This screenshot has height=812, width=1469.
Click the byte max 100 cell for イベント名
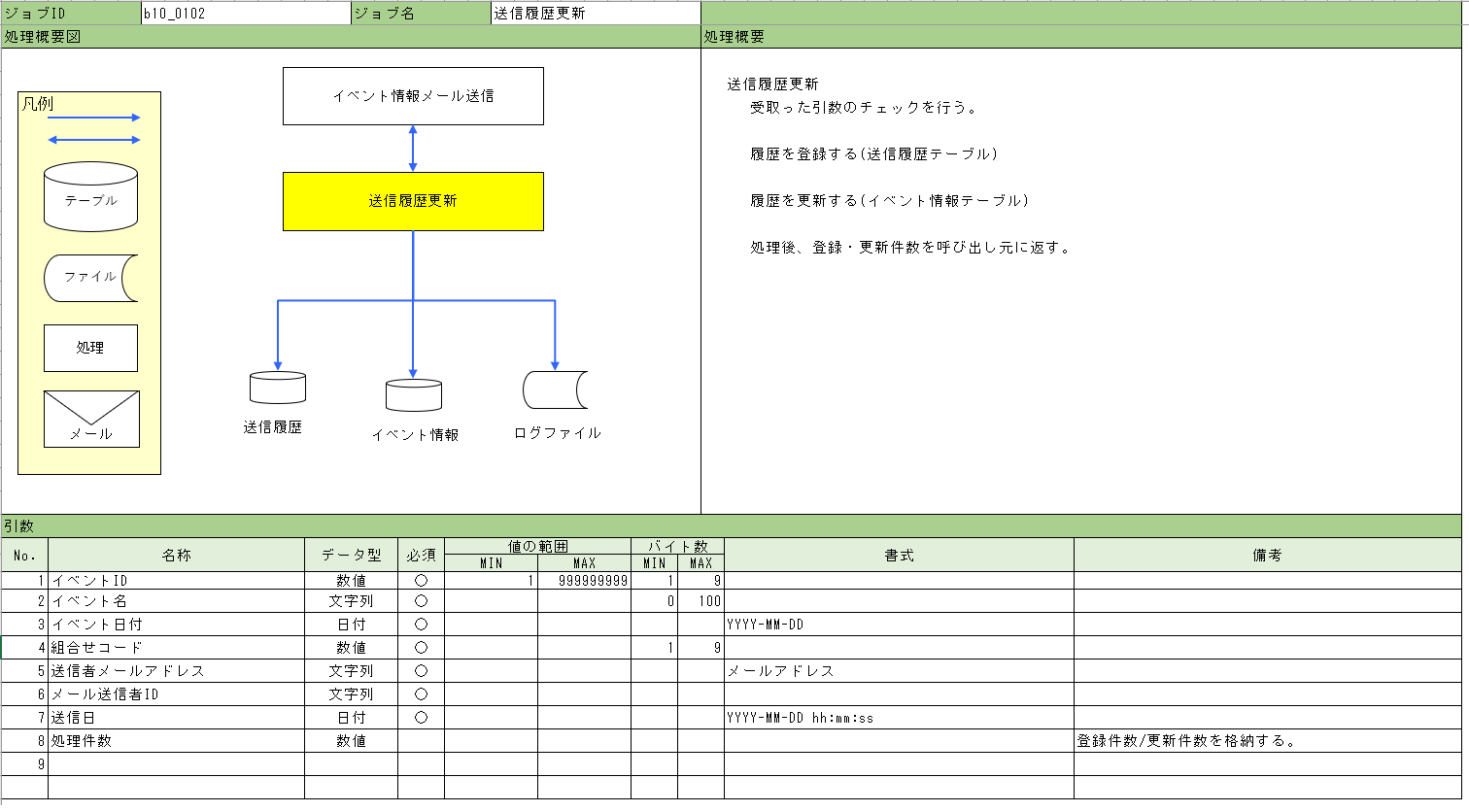(x=701, y=601)
